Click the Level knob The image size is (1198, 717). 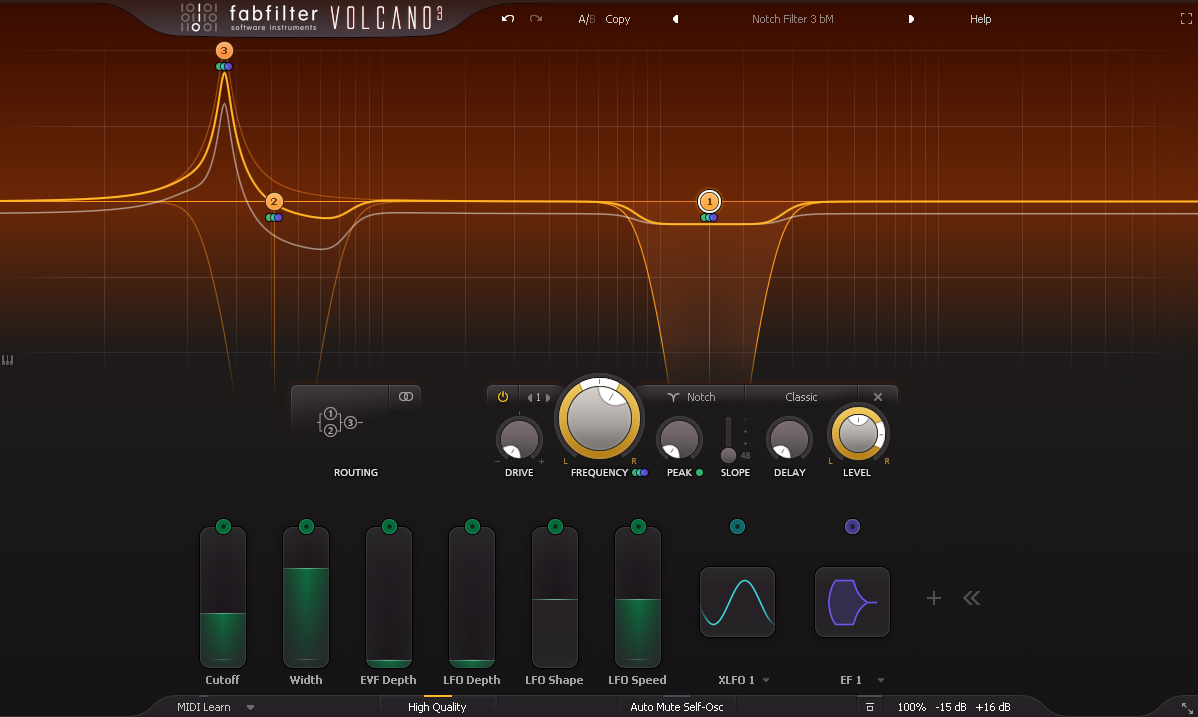(x=858, y=433)
